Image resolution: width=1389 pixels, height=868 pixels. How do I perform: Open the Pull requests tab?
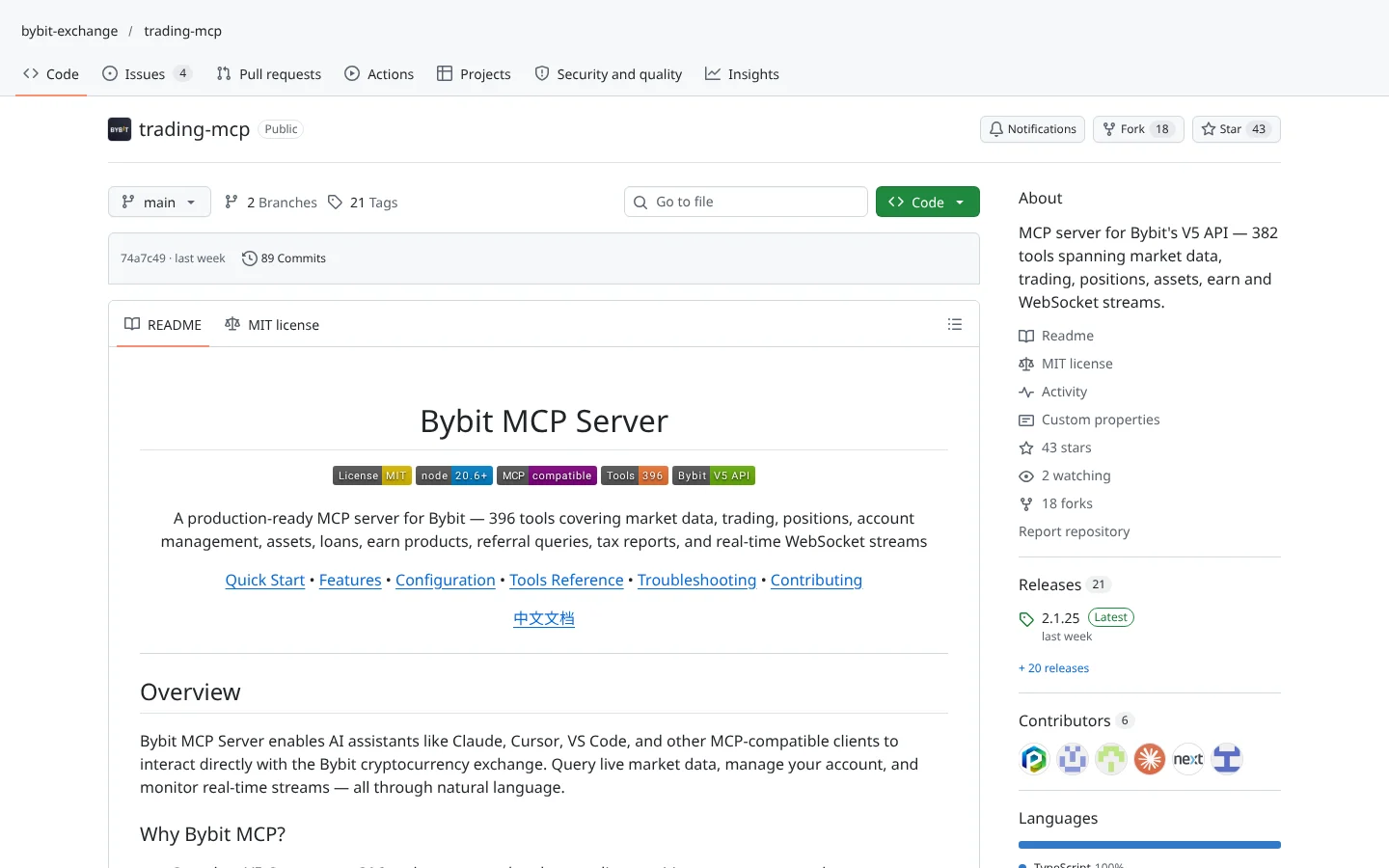pyautogui.click(x=269, y=74)
